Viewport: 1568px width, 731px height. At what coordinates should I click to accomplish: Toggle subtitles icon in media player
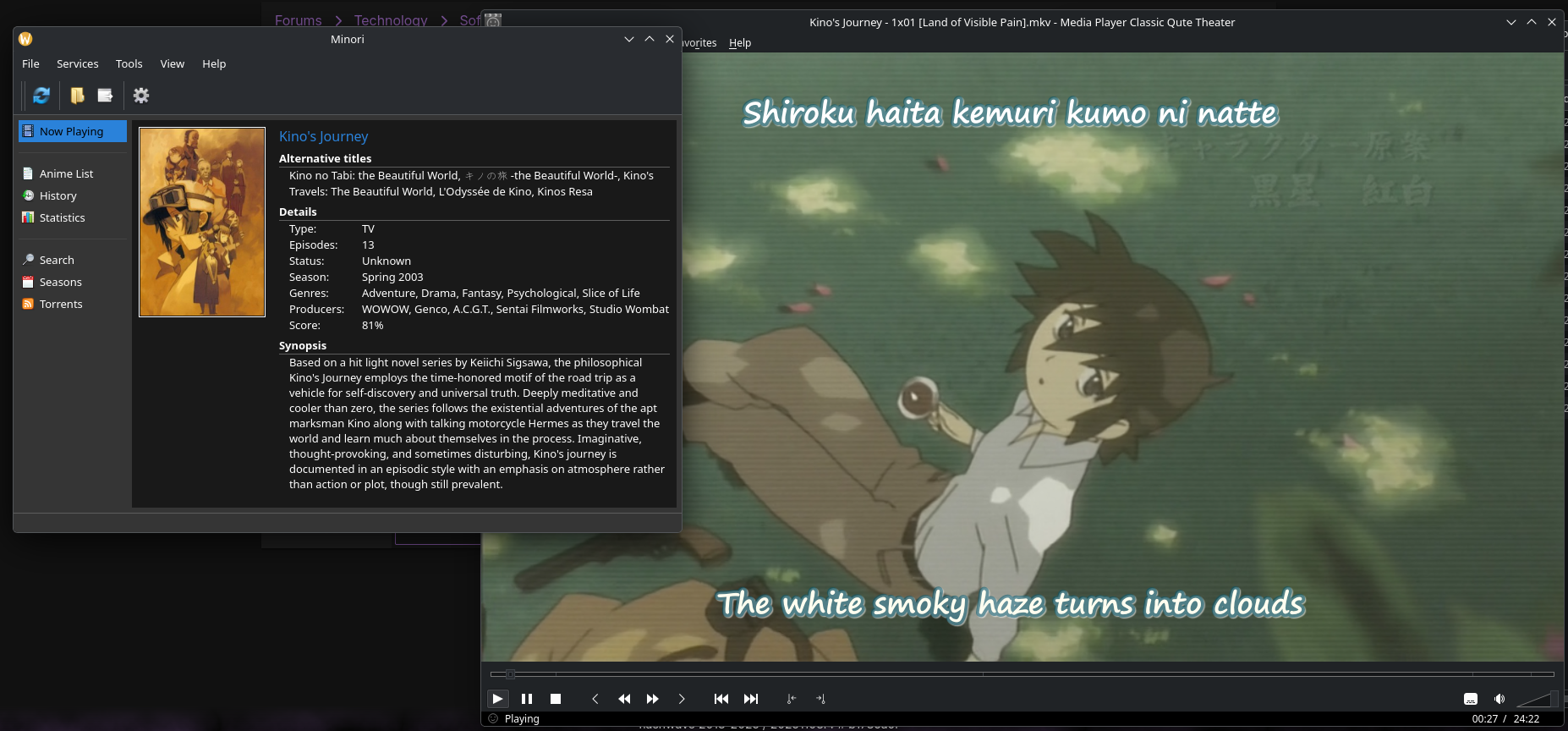click(x=1471, y=699)
